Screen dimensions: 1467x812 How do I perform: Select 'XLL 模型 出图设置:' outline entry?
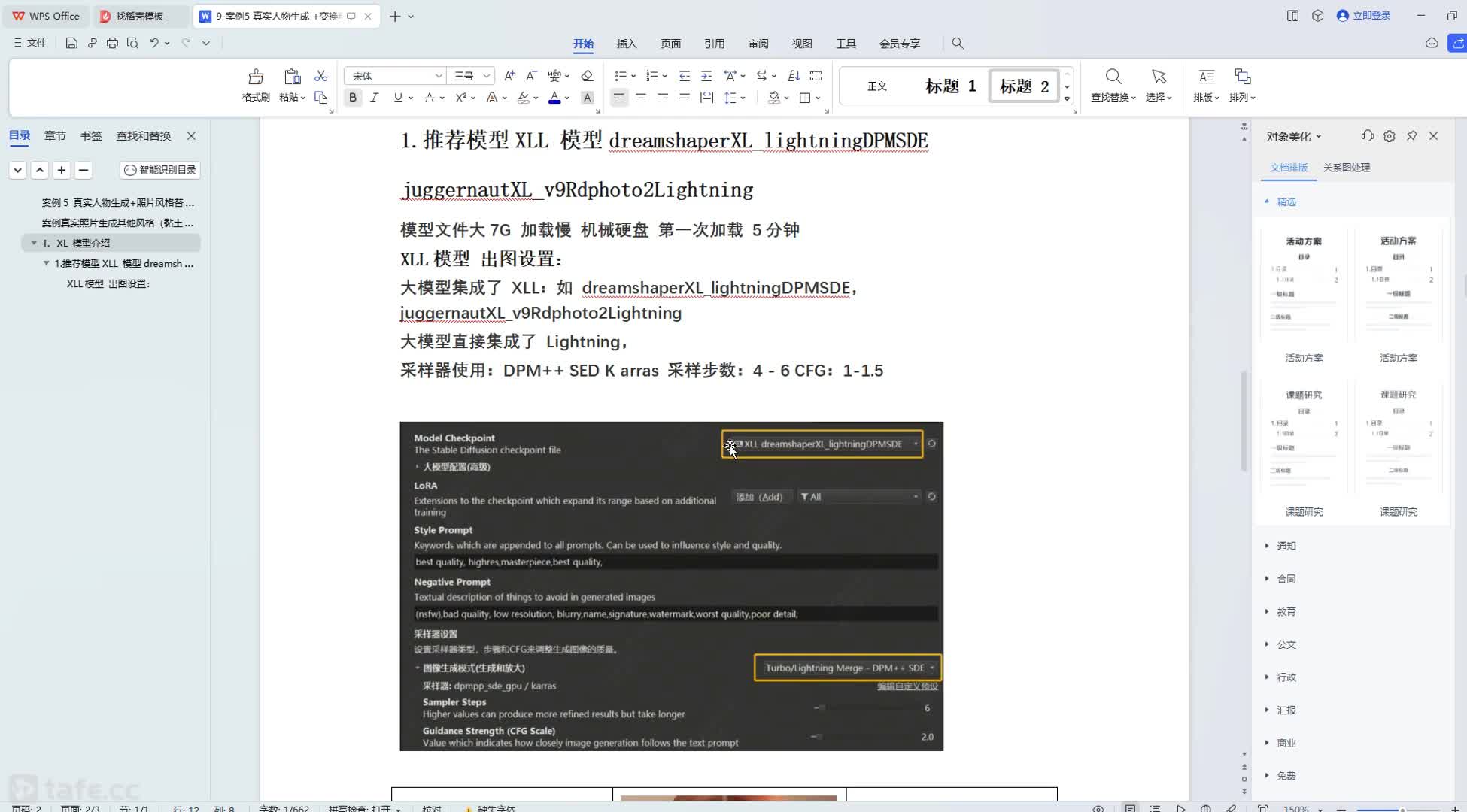(x=108, y=283)
